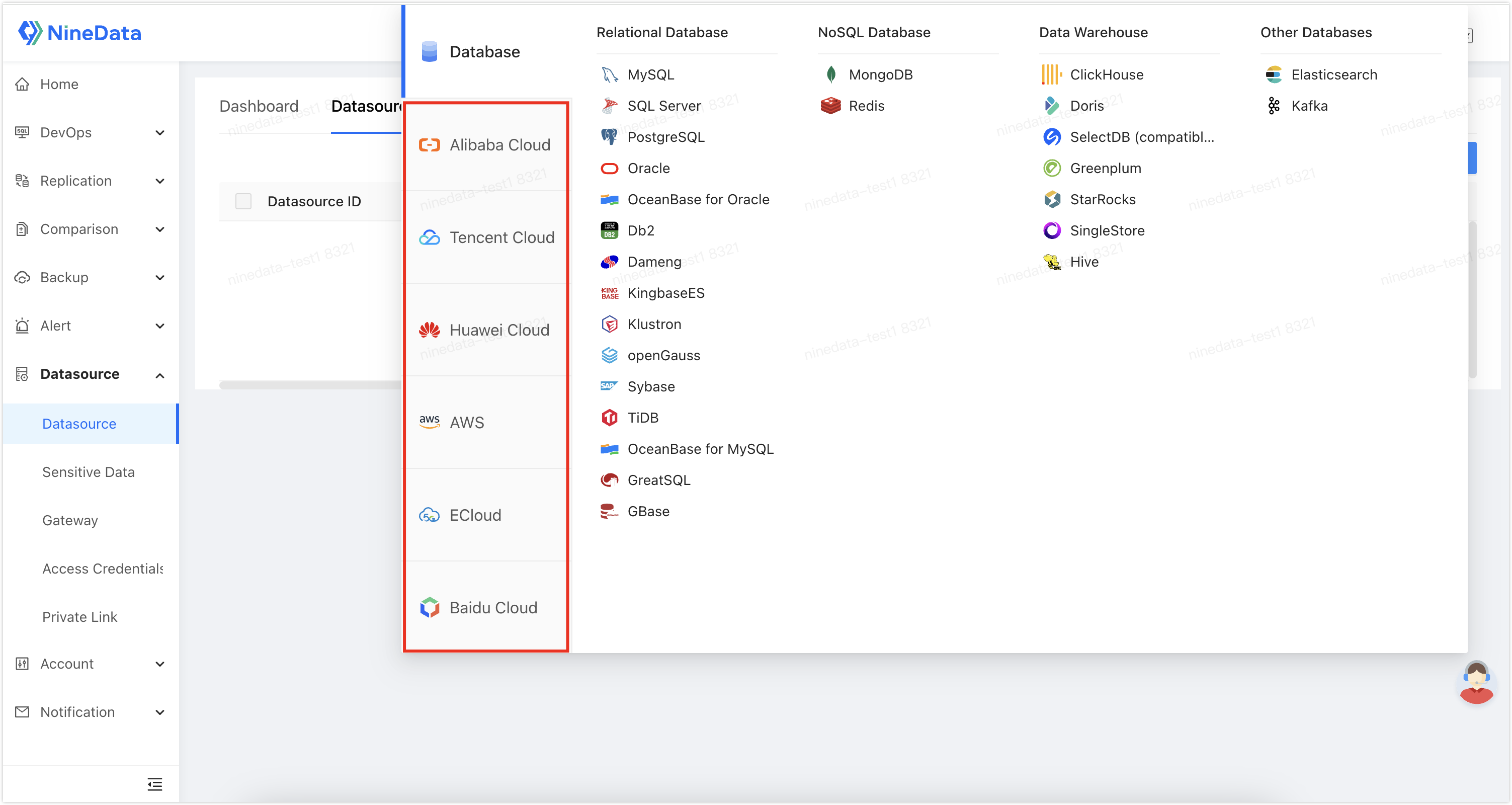Image resolution: width=1512 pixels, height=805 pixels.
Task: Click the Kafka icon
Action: pos(1273,106)
